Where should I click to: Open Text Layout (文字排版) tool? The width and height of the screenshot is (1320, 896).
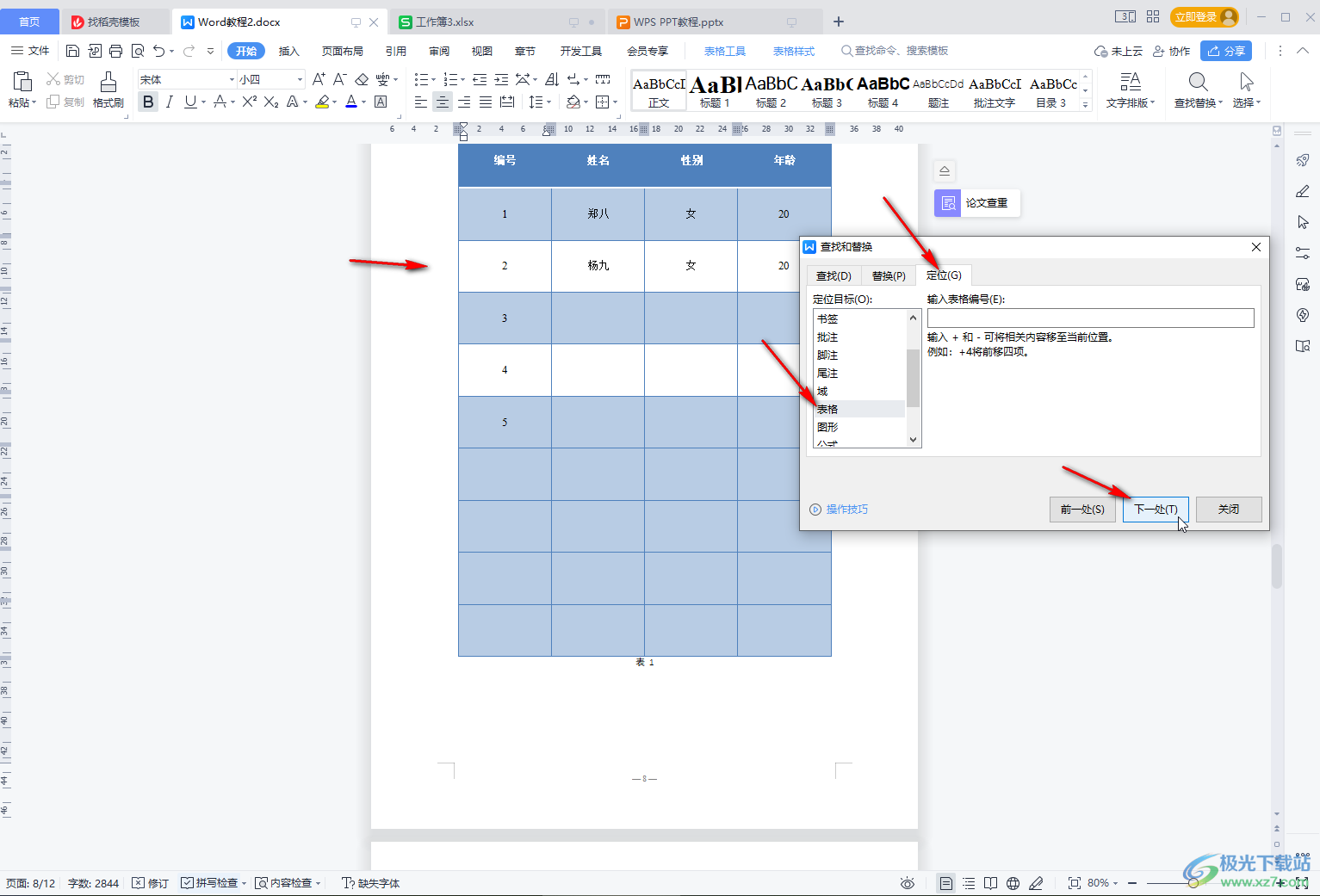click(1130, 90)
